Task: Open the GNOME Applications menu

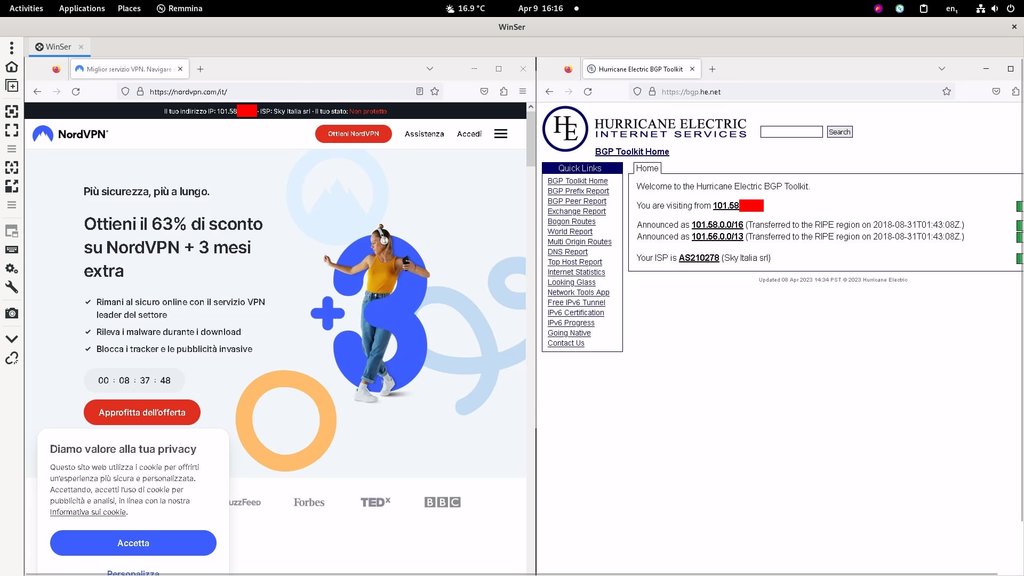Action: point(82,8)
